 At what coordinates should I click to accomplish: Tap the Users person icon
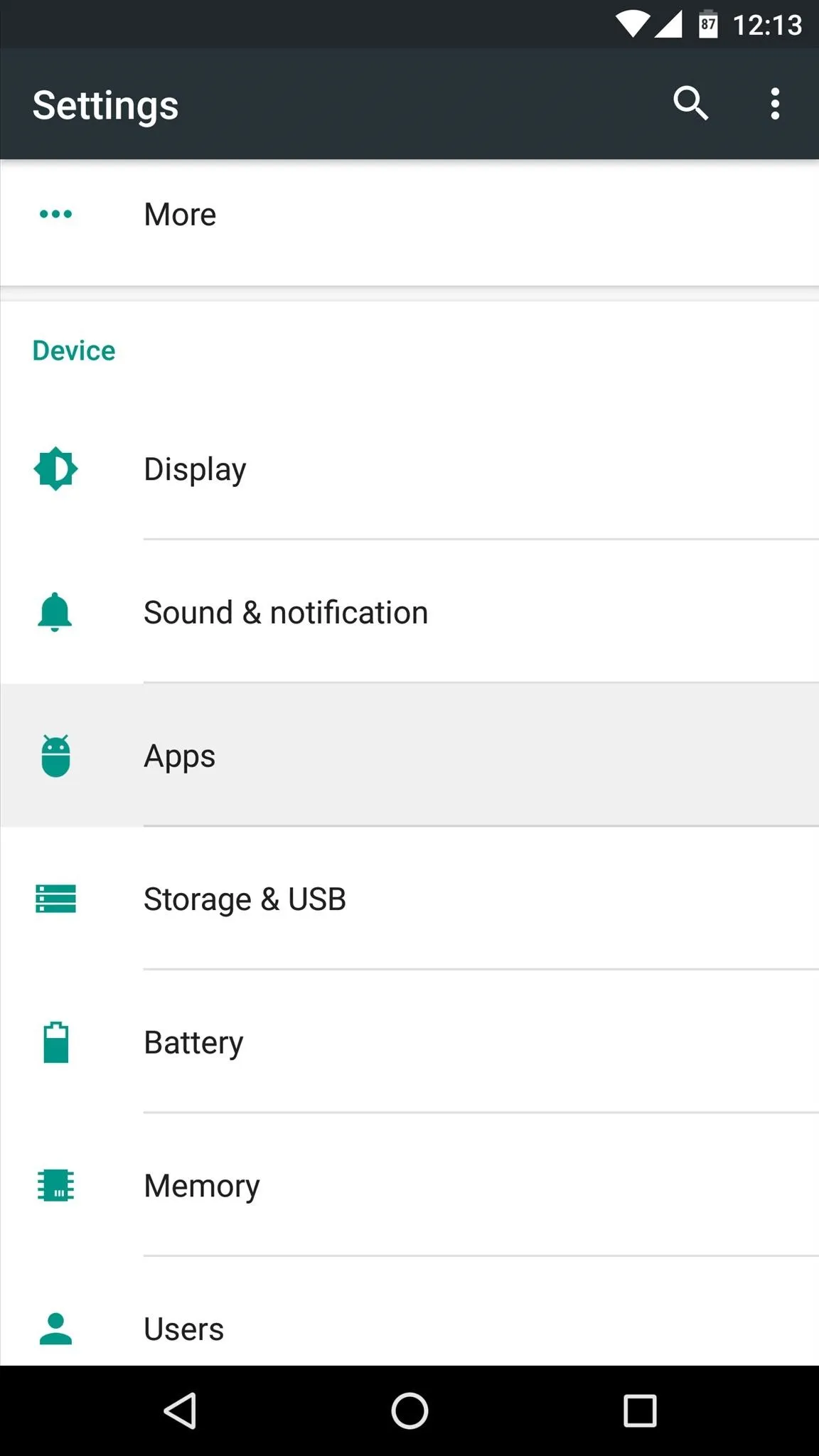click(55, 1329)
